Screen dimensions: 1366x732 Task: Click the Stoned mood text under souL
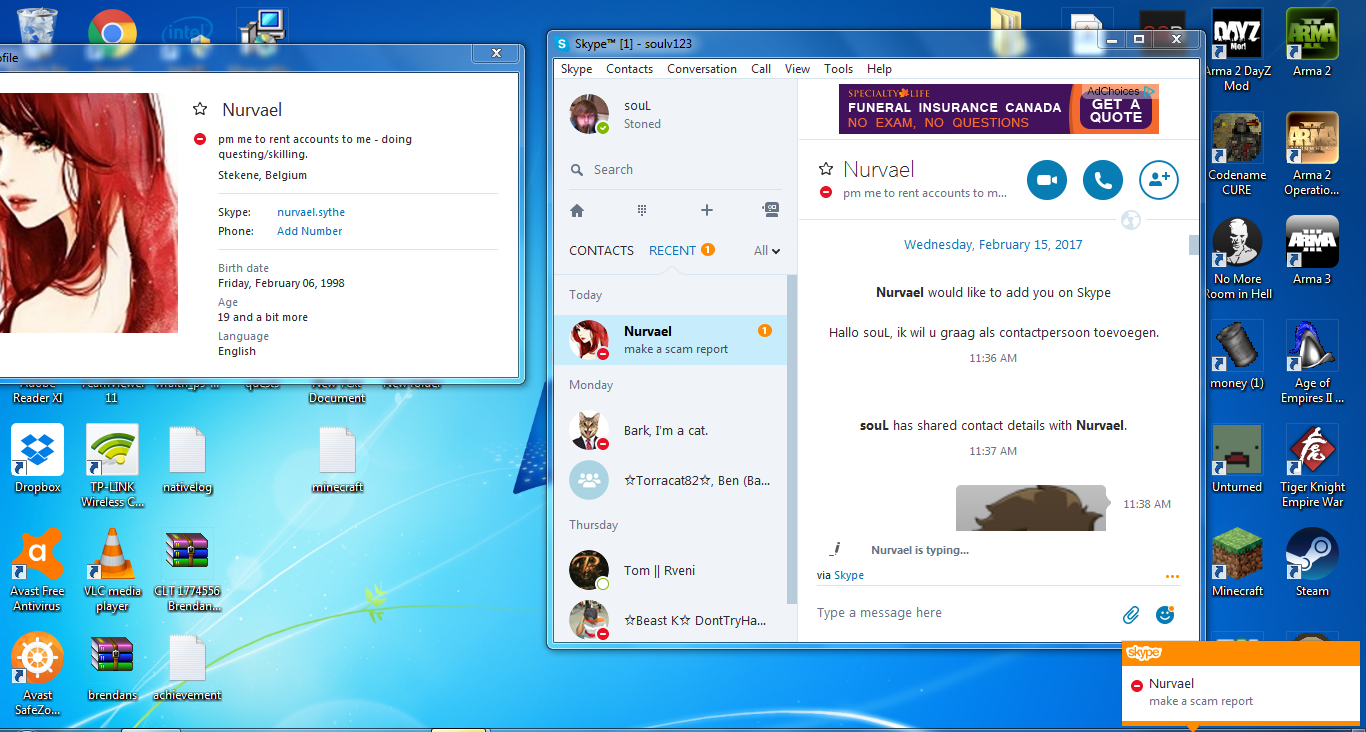pyautogui.click(x=642, y=124)
